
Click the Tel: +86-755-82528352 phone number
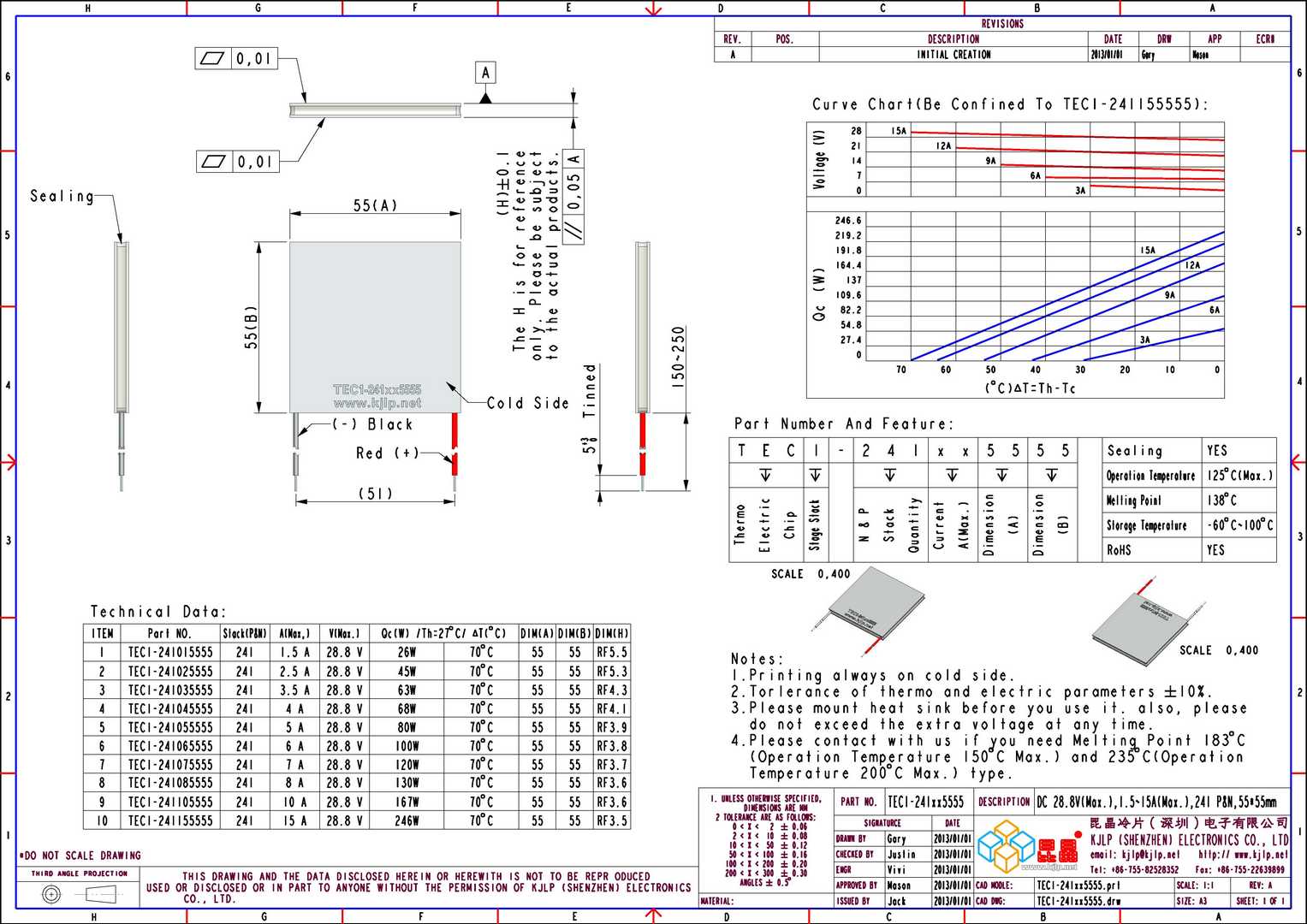pos(1134,869)
